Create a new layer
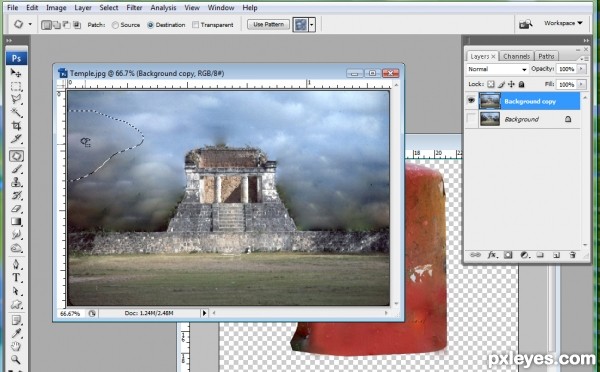The image size is (600, 372). tap(556, 255)
